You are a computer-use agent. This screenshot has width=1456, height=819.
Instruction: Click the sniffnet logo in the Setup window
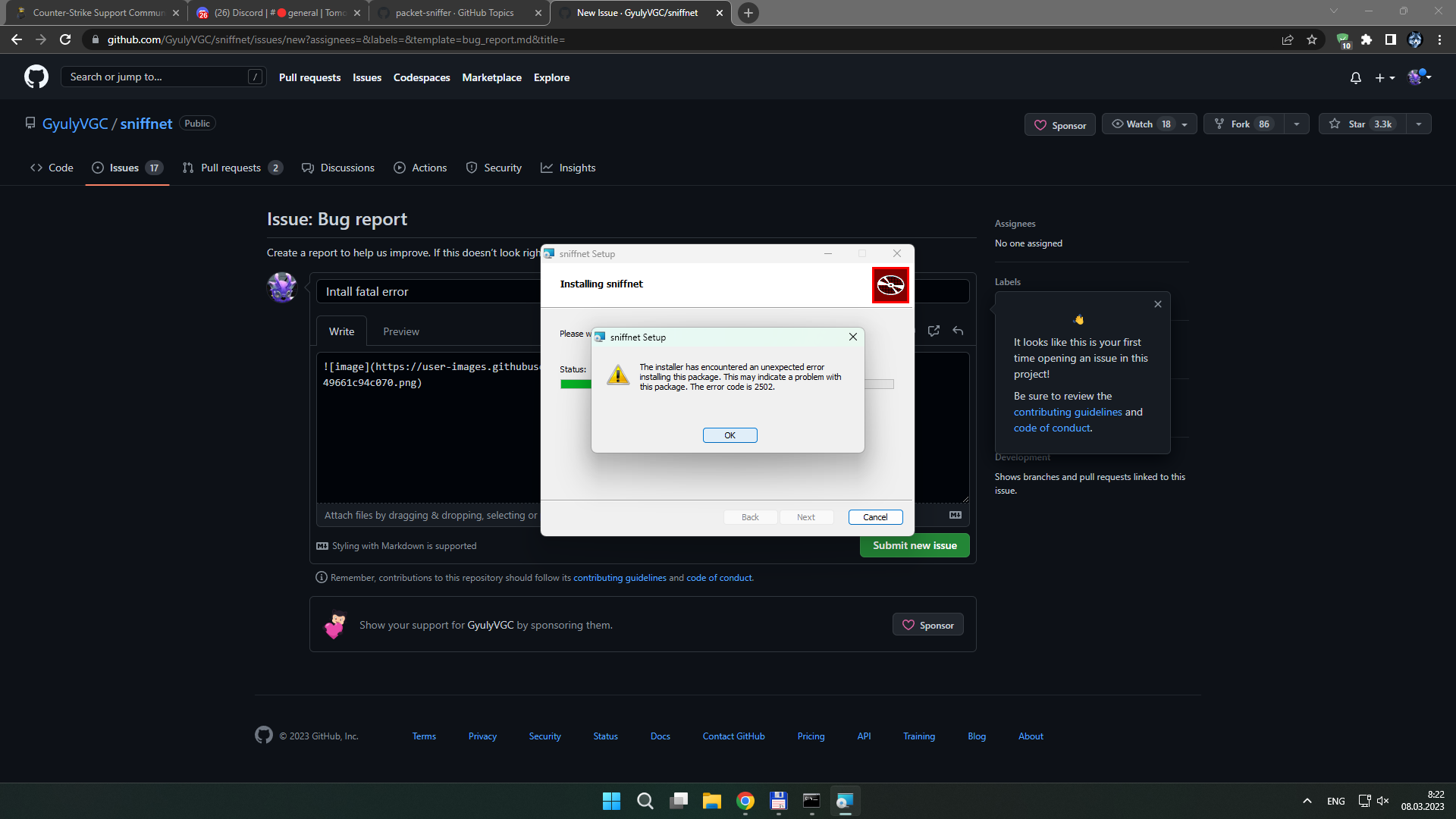(x=890, y=284)
